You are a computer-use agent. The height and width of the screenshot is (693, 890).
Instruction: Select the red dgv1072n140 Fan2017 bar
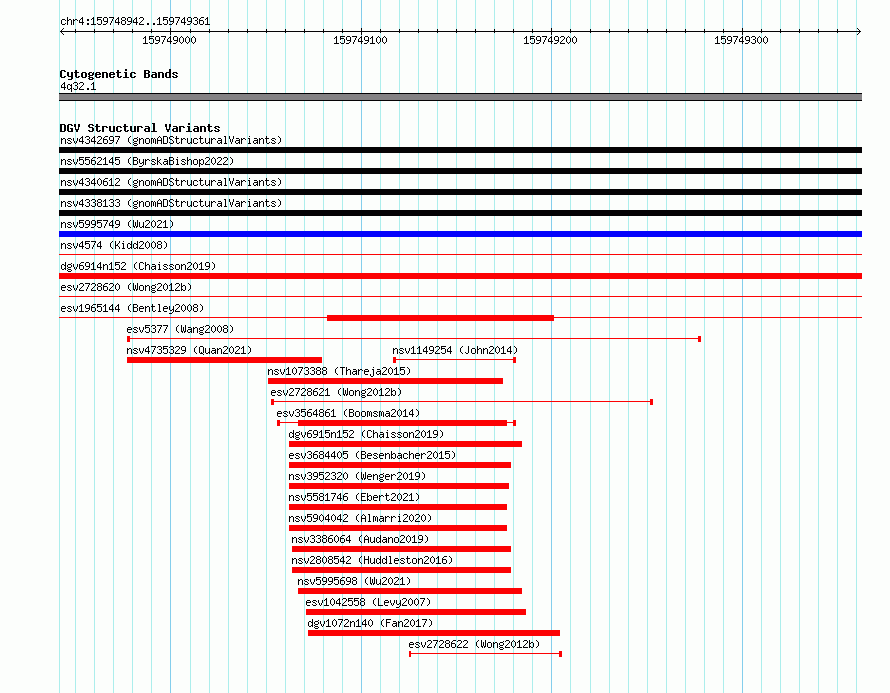(x=434, y=633)
